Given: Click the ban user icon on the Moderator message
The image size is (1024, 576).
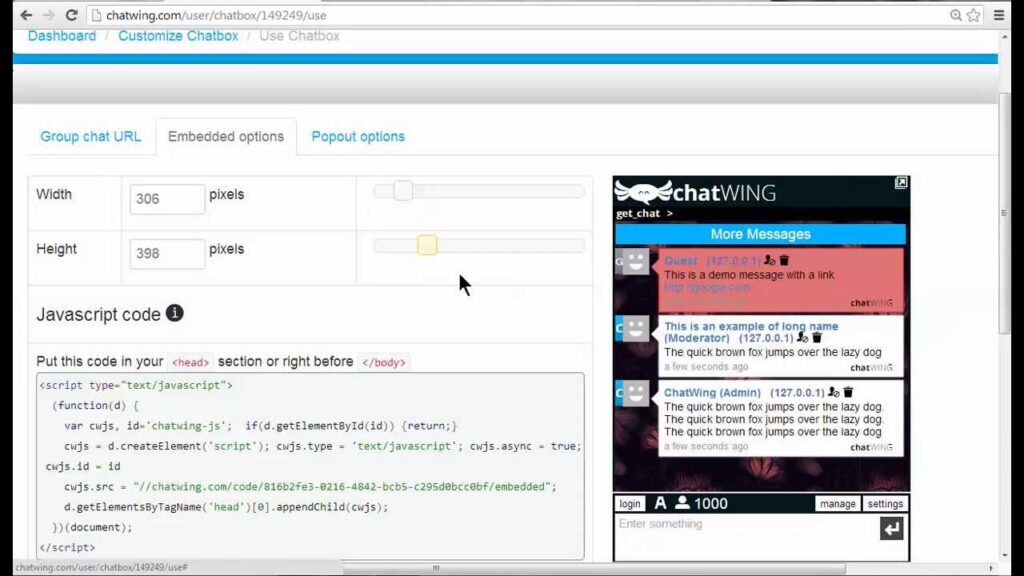Looking at the screenshot, I should pos(802,338).
